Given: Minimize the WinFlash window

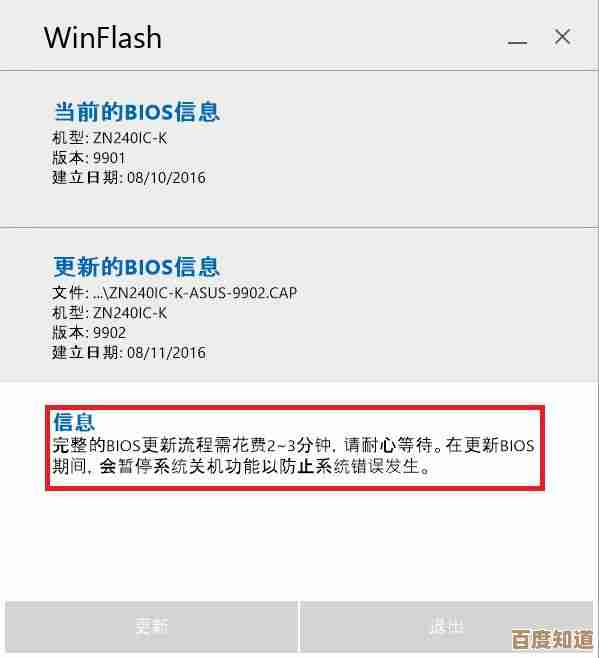Looking at the screenshot, I should point(517,42).
